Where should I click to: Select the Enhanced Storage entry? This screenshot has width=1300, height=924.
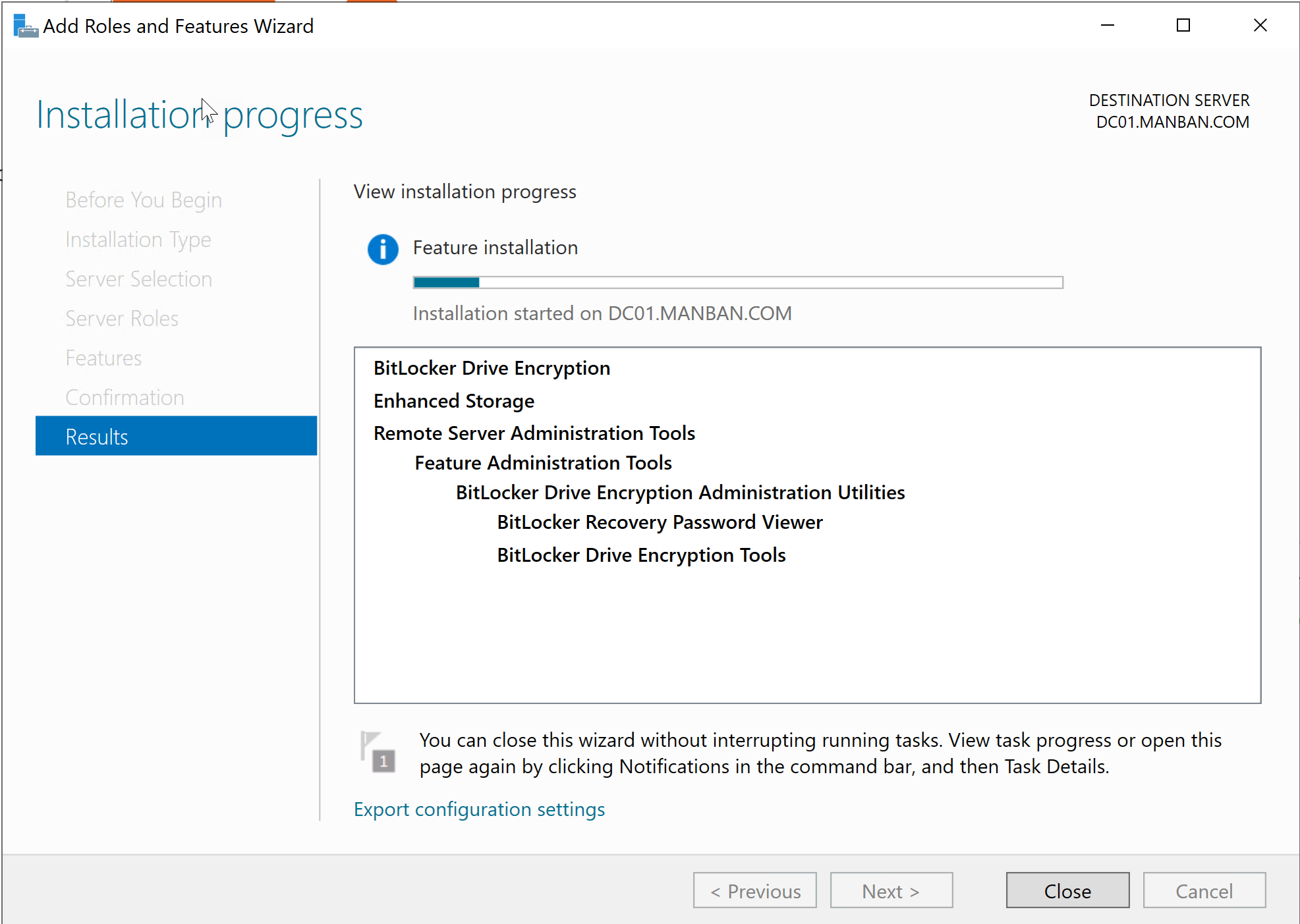pyautogui.click(x=453, y=400)
